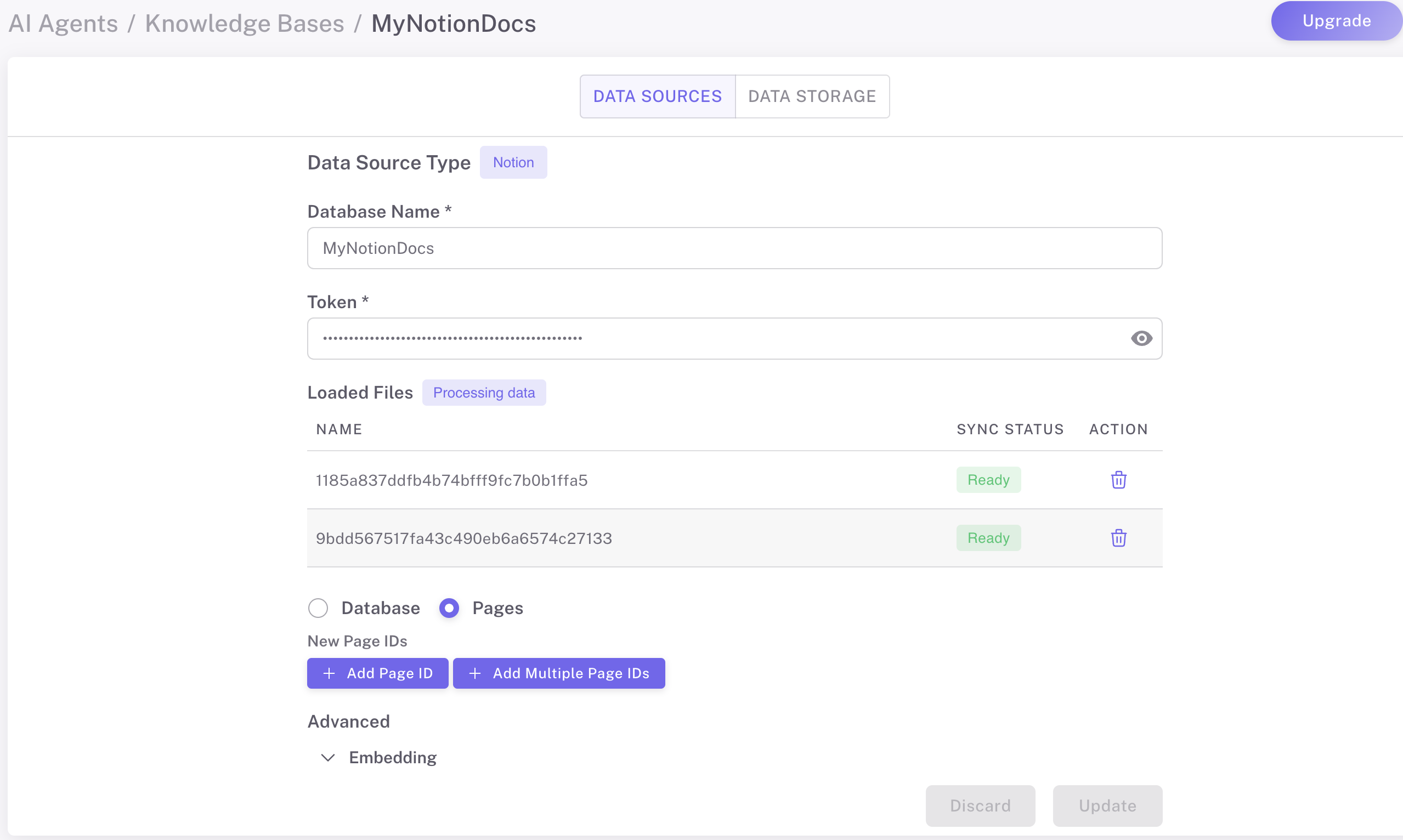Reveal the hidden token value

pyautogui.click(x=1141, y=338)
